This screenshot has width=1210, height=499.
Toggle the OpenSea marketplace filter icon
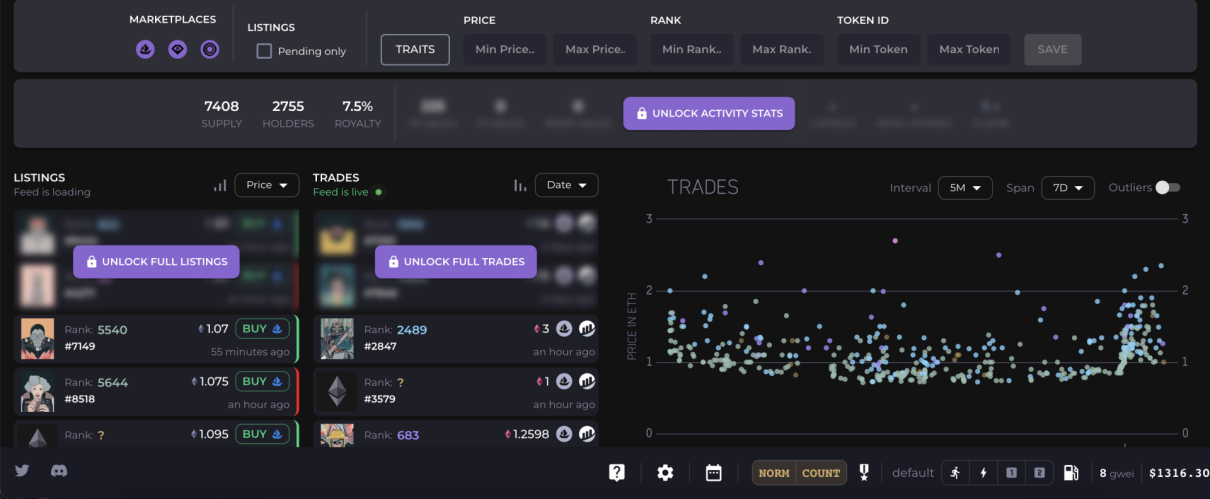[145, 49]
